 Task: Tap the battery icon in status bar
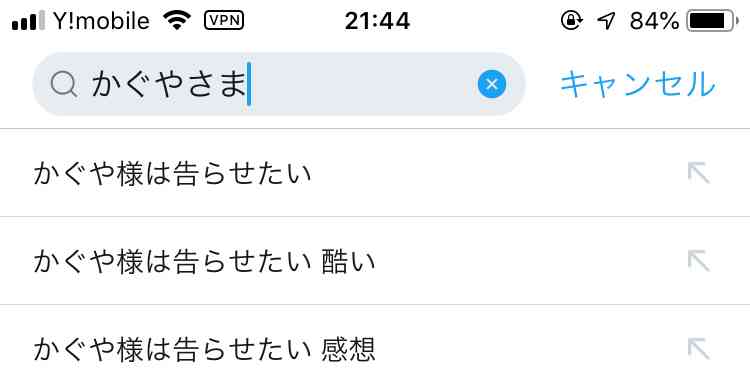point(713,21)
